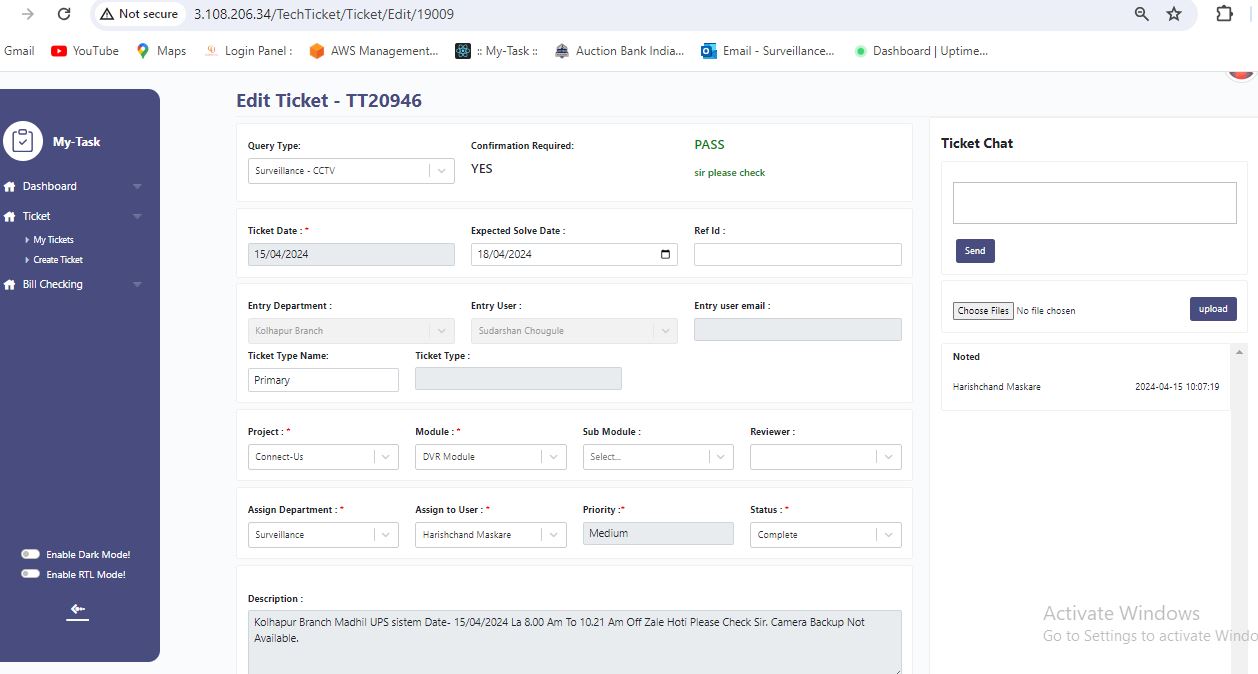Click the upload button
The image size is (1258, 674).
1213,309
